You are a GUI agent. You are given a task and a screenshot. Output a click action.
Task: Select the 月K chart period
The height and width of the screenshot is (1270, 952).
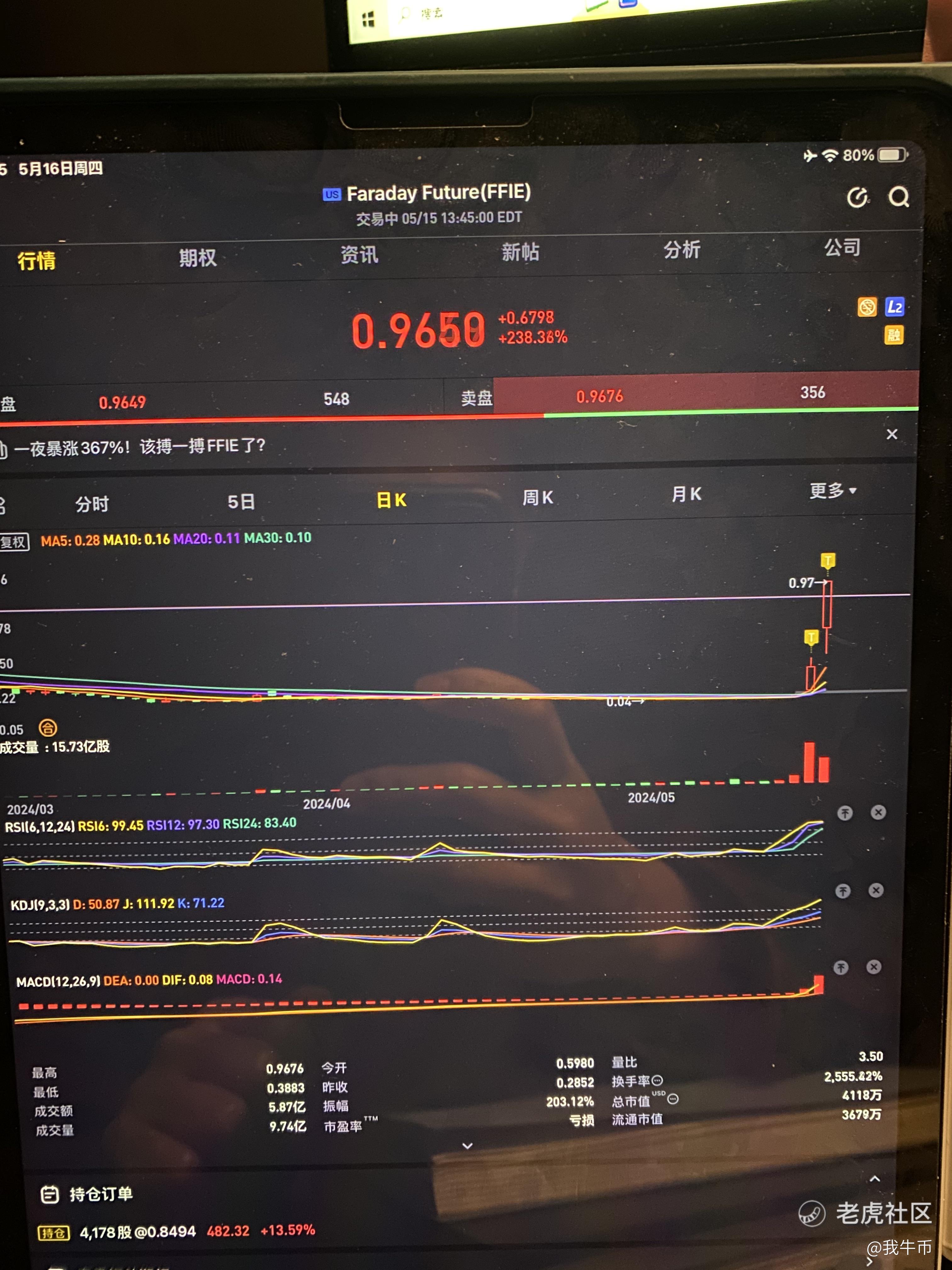click(686, 494)
